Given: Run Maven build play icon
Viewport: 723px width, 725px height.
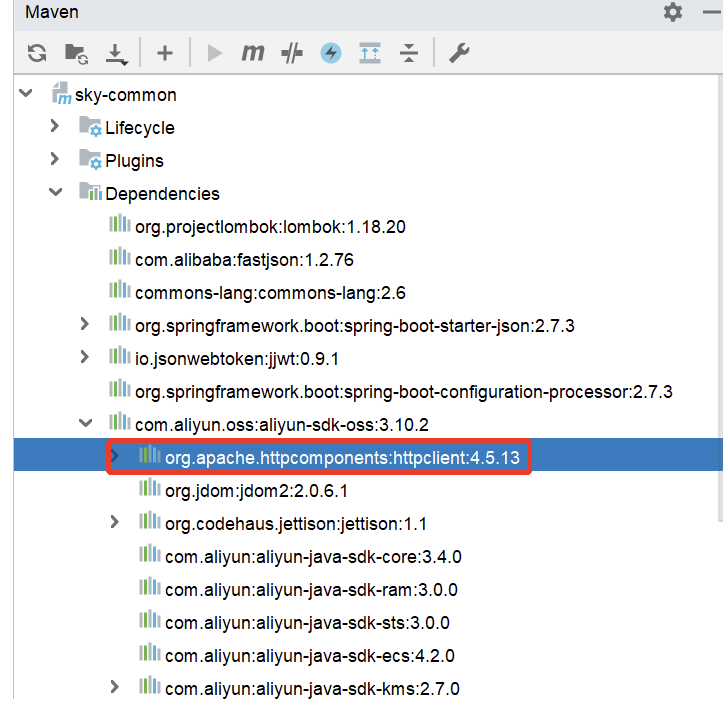Looking at the screenshot, I should [x=214, y=53].
